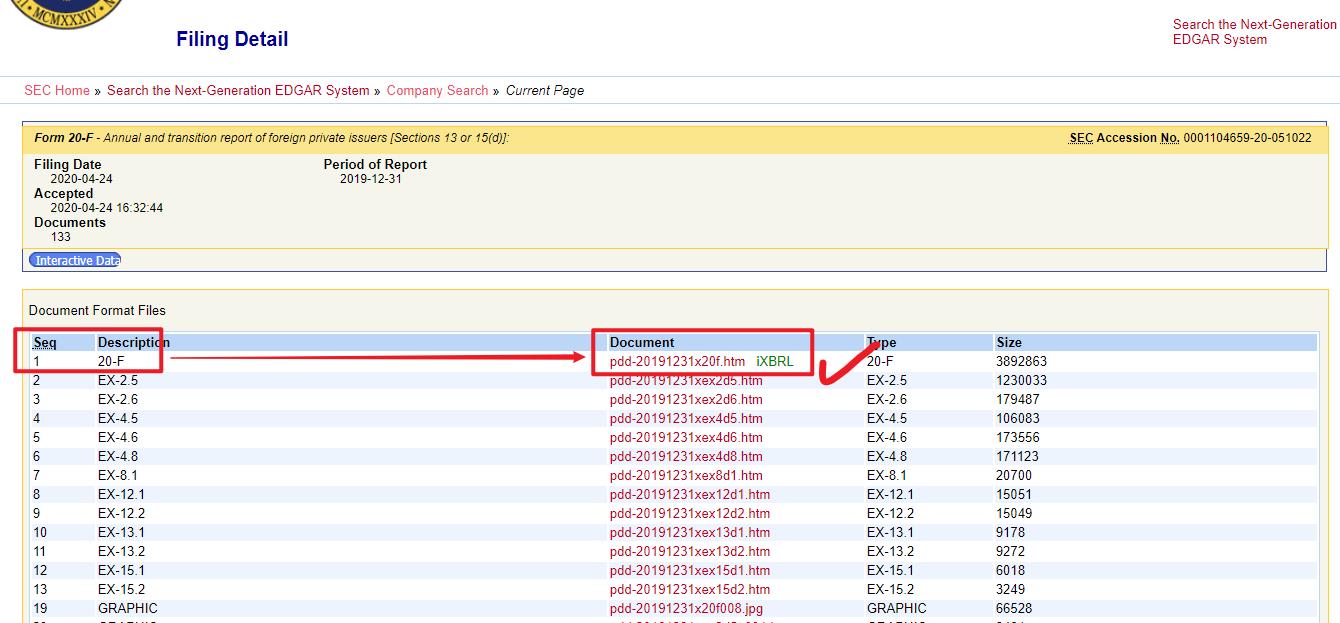Click the Seq column header
The width and height of the screenshot is (1340, 623).
pos(45,342)
